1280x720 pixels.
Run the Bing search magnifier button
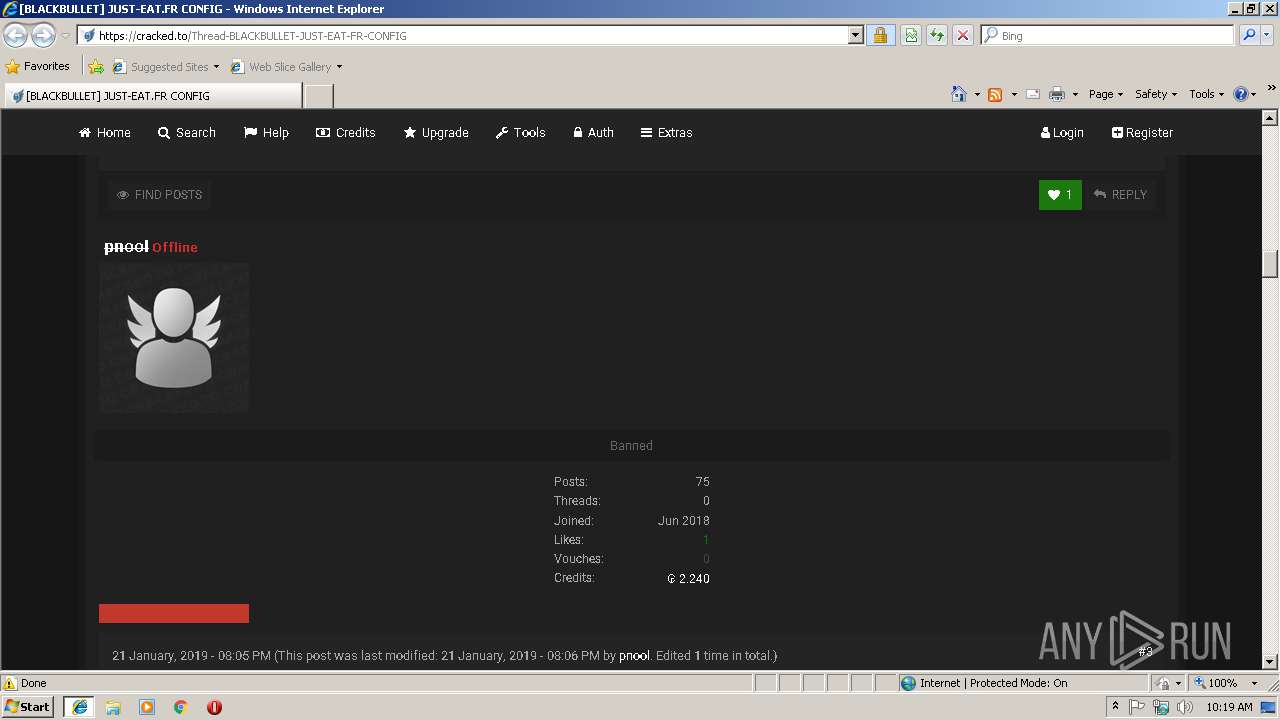click(x=1248, y=35)
